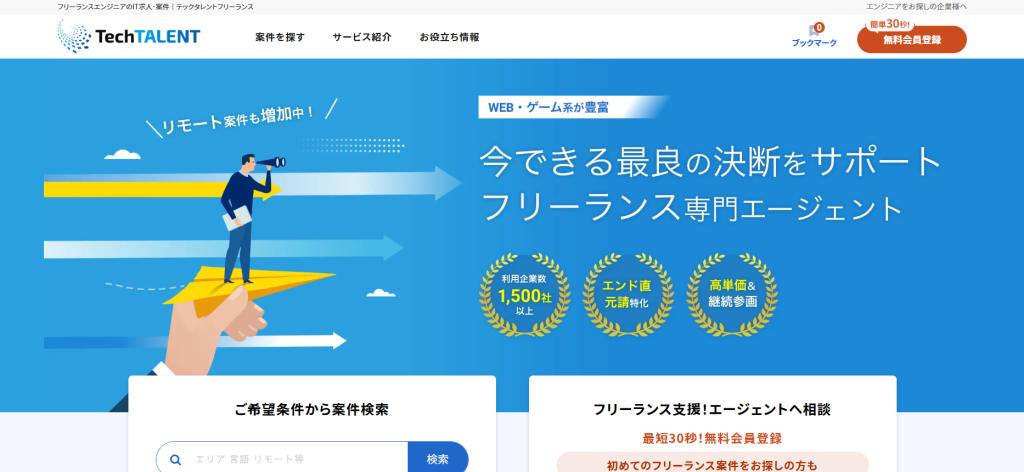Image resolution: width=1024 pixels, height=472 pixels.
Task: Click the man holding the telescope
Action: point(242,215)
